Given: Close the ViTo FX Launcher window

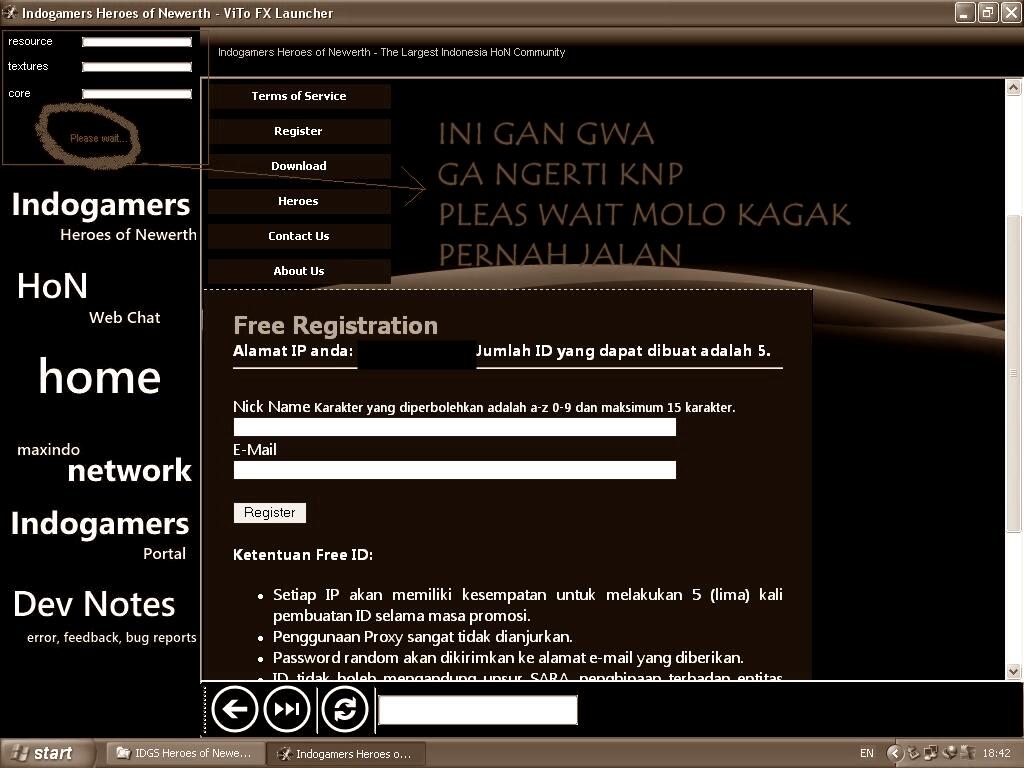Looking at the screenshot, I should pyautogui.click(x=1012, y=12).
